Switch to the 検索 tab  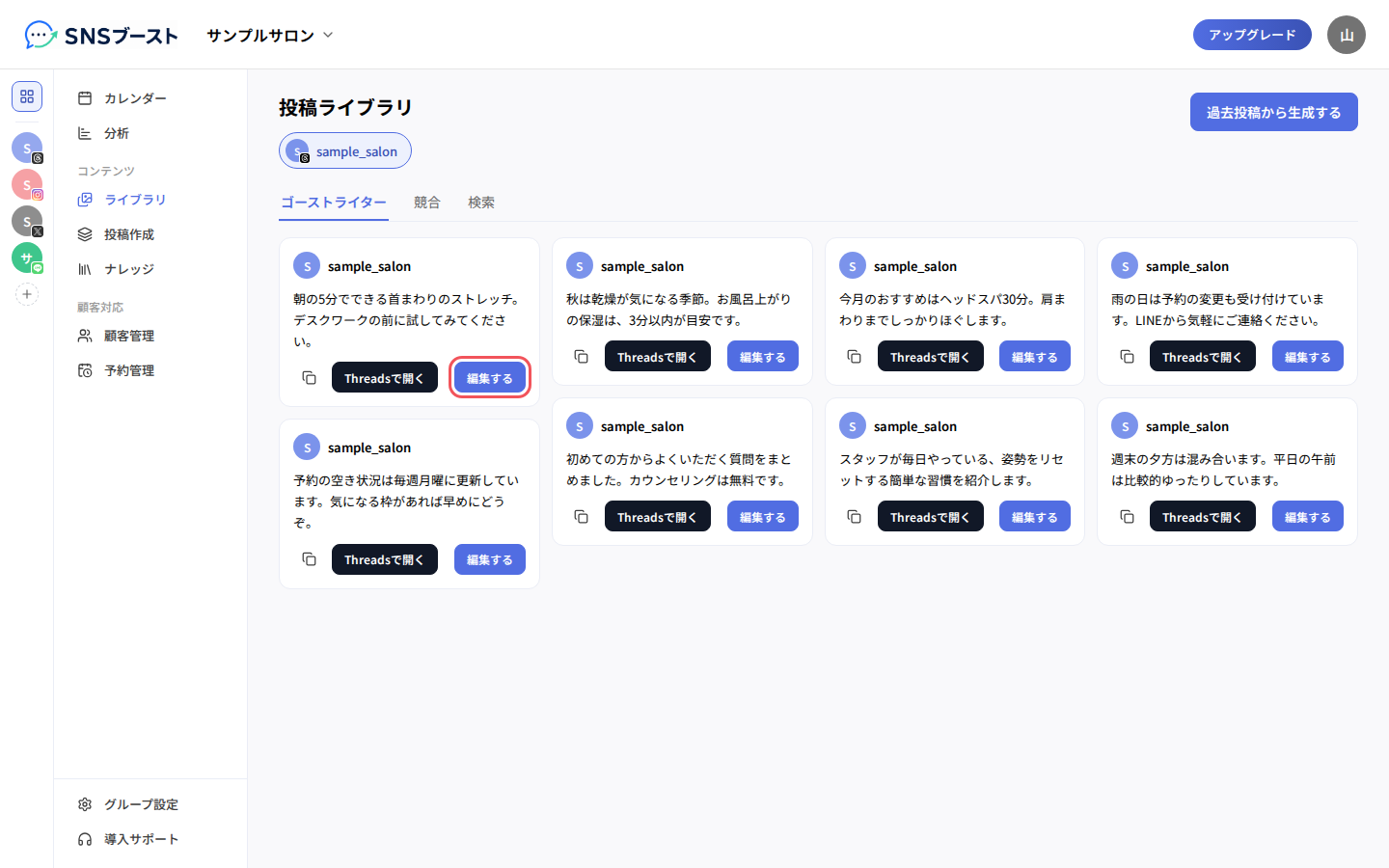pyautogui.click(x=481, y=203)
